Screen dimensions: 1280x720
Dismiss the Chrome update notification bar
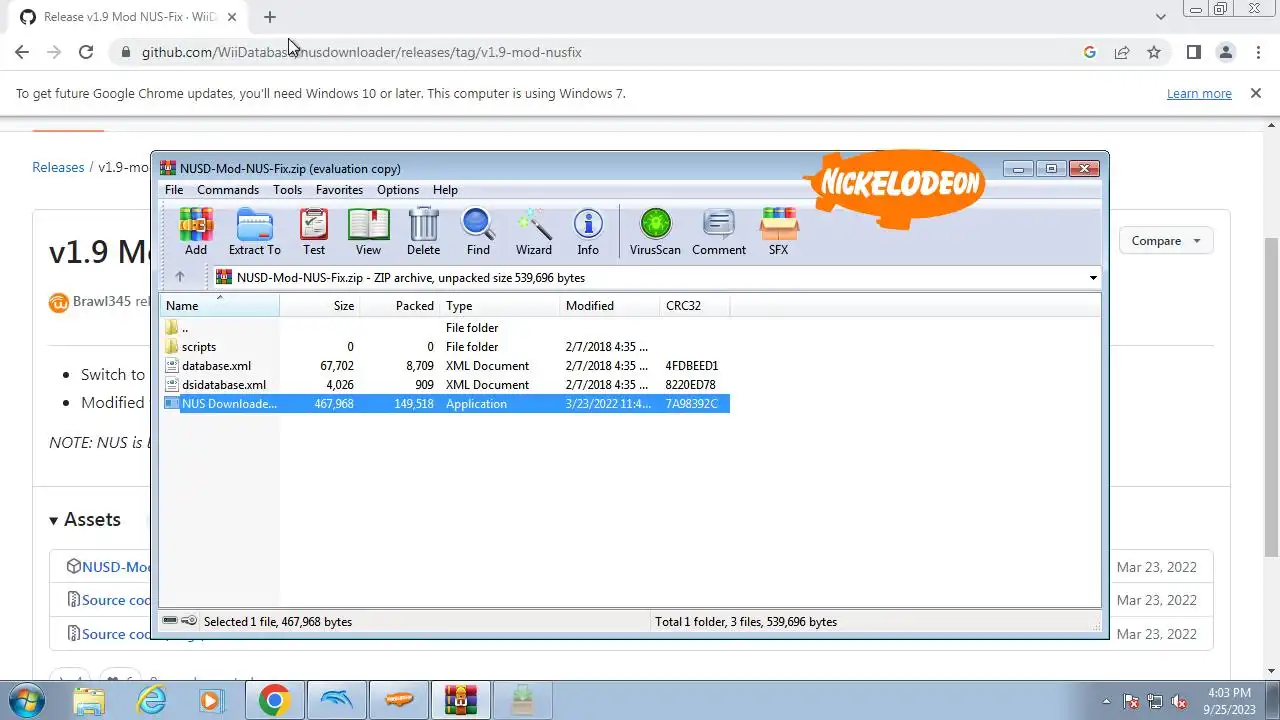(x=1255, y=93)
